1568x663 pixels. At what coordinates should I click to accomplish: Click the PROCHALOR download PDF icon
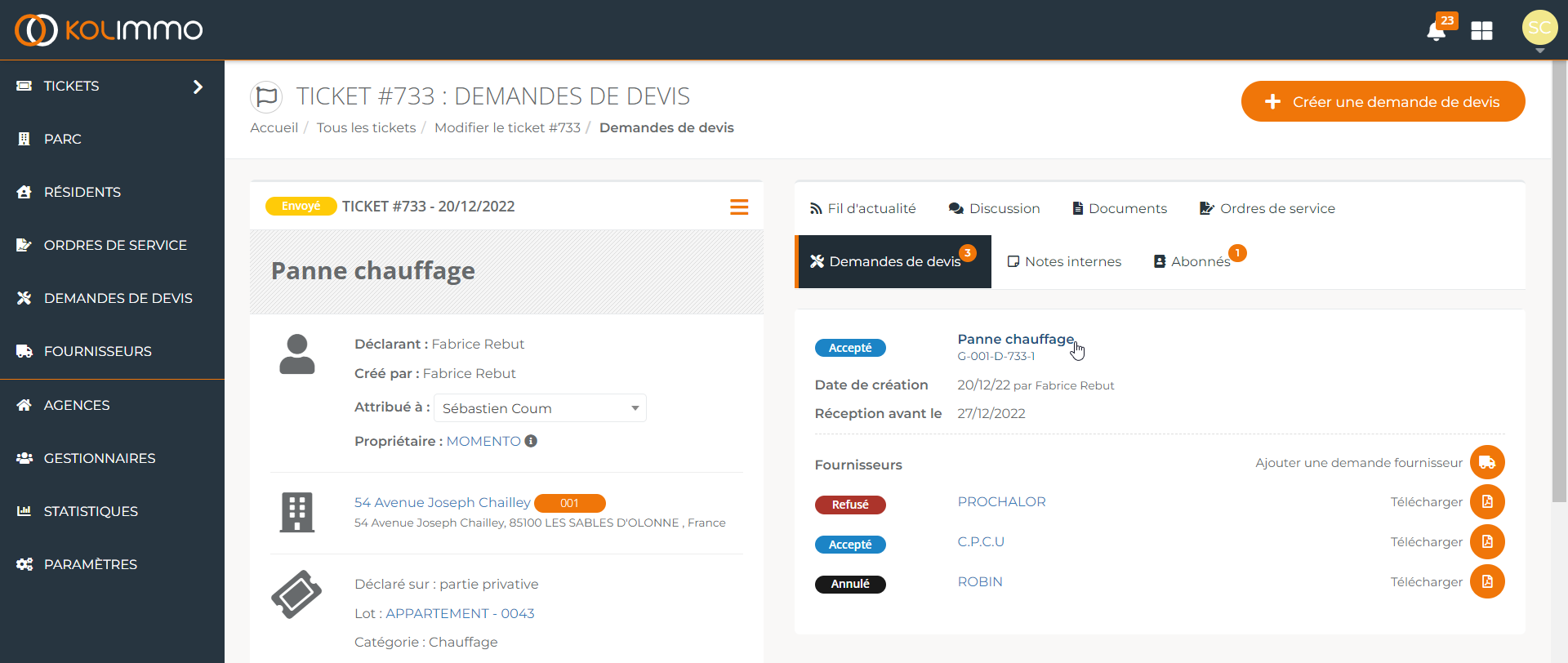pos(1487,501)
